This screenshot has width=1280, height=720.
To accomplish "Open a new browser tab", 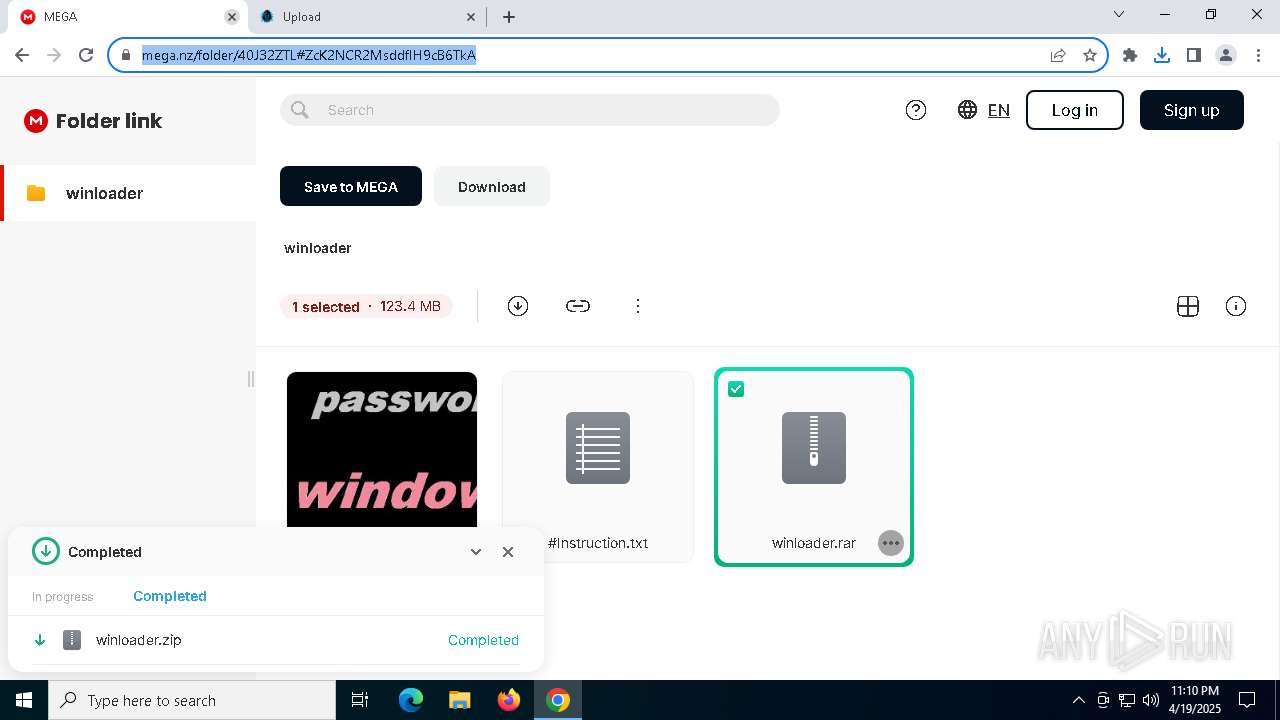I will click(x=509, y=17).
